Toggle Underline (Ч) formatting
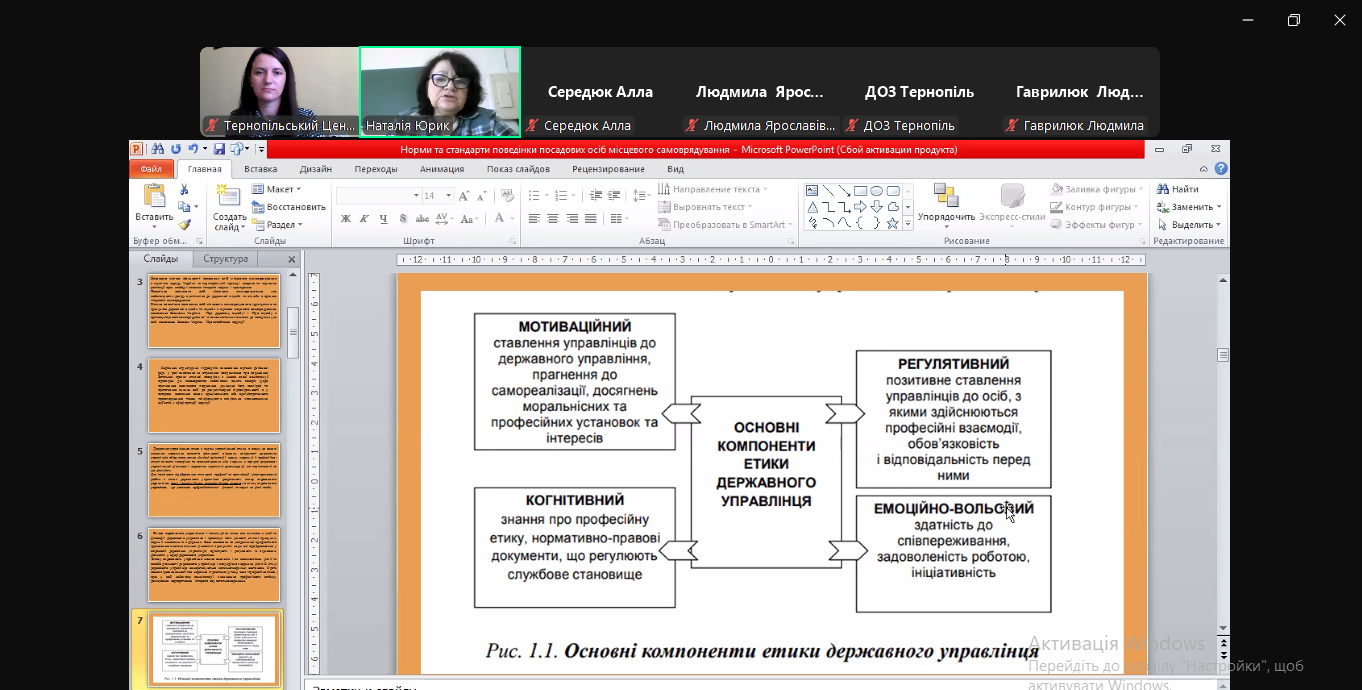The width and height of the screenshot is (1362, 690). point(384,218)
